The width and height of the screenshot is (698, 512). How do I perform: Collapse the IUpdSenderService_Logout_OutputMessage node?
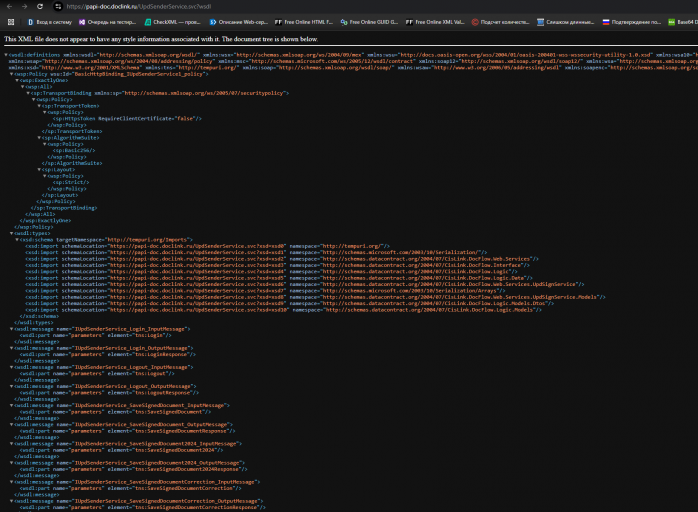point(12,386)
